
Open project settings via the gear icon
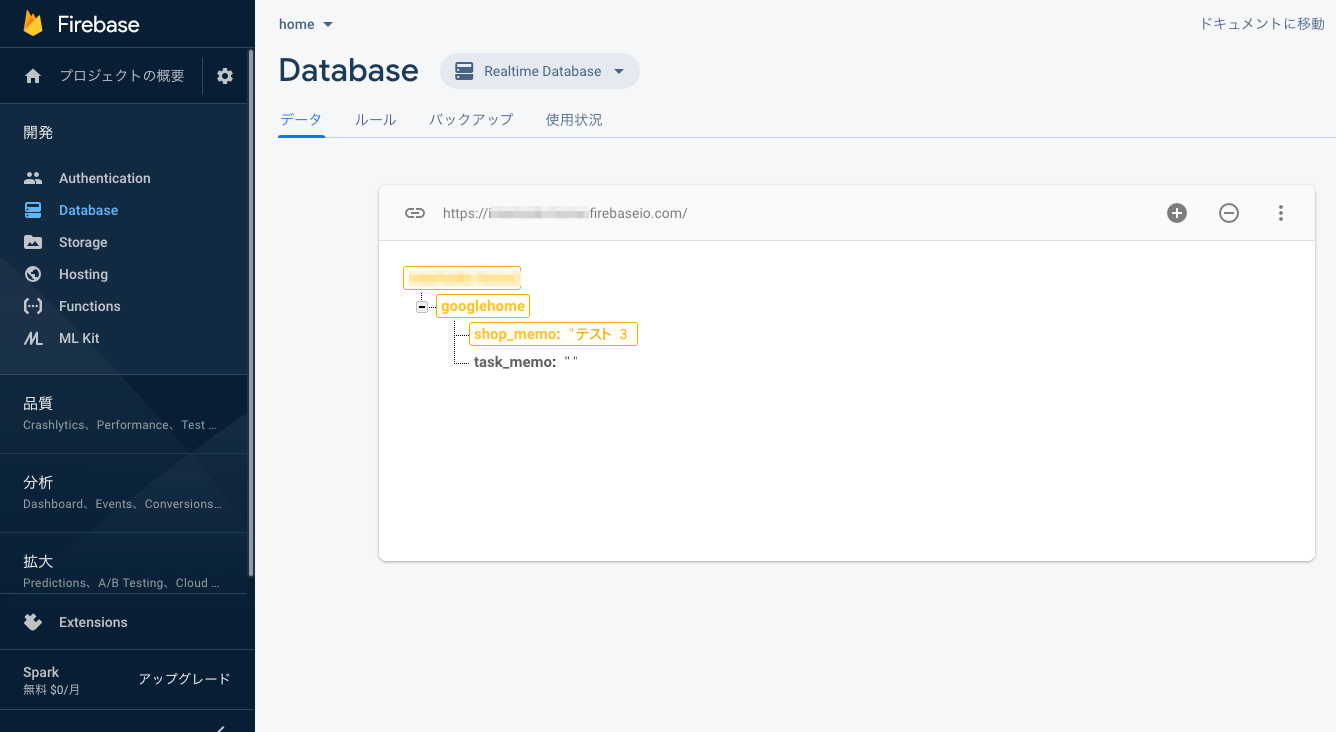[224, 75]
